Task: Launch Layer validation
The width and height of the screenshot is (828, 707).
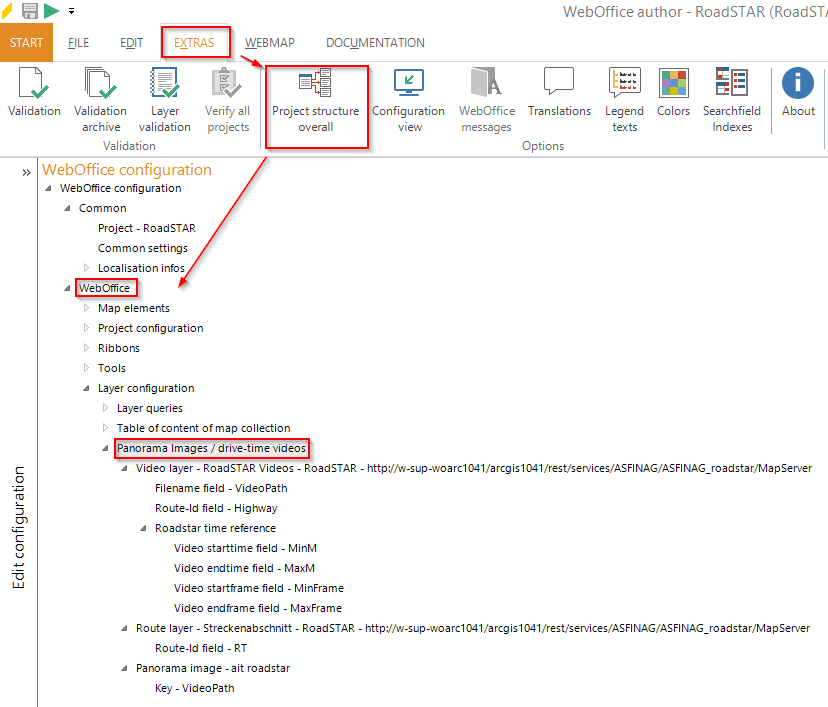Action: coord(164,95)
